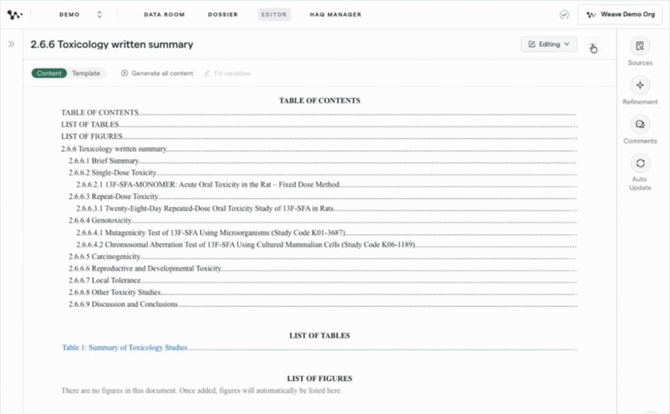This screenshot has width=670, height=414.
Task: Click the Weave logo icon
Action: pos(15,15)
